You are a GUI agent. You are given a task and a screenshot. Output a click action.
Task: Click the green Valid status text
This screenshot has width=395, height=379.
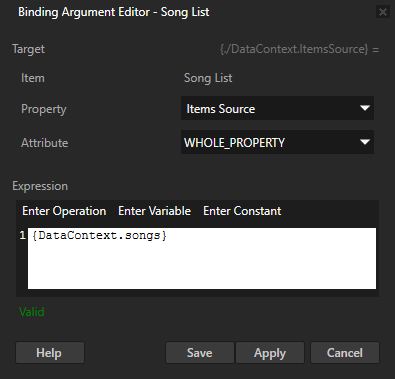[x=32, y=312]
